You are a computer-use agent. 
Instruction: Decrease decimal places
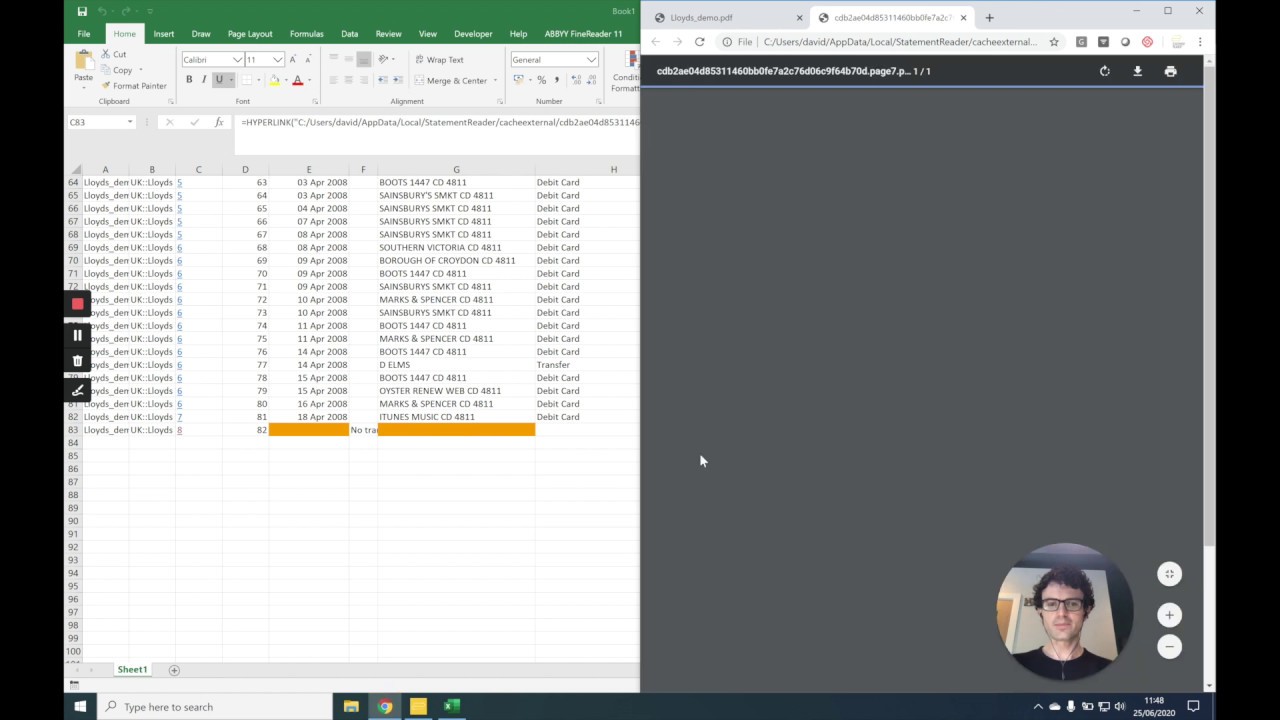pos(591,80)
